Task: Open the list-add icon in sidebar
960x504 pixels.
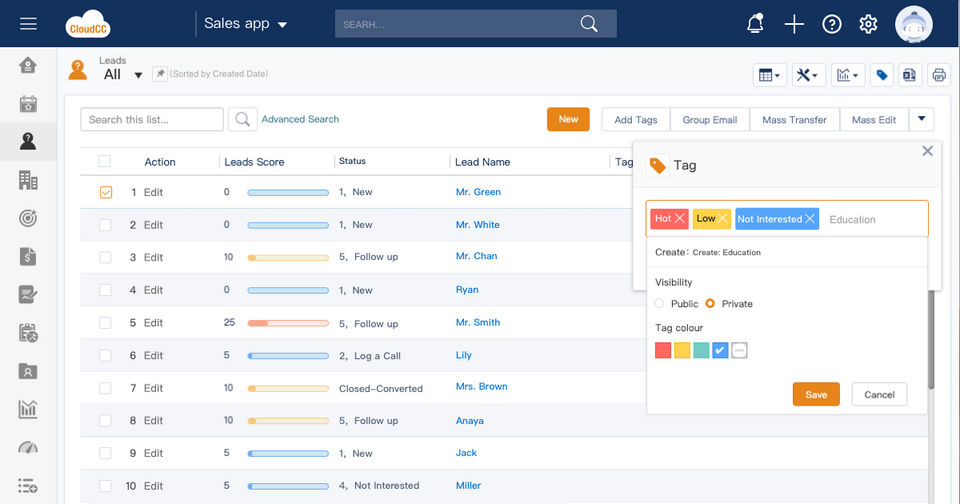Action: 28,486
